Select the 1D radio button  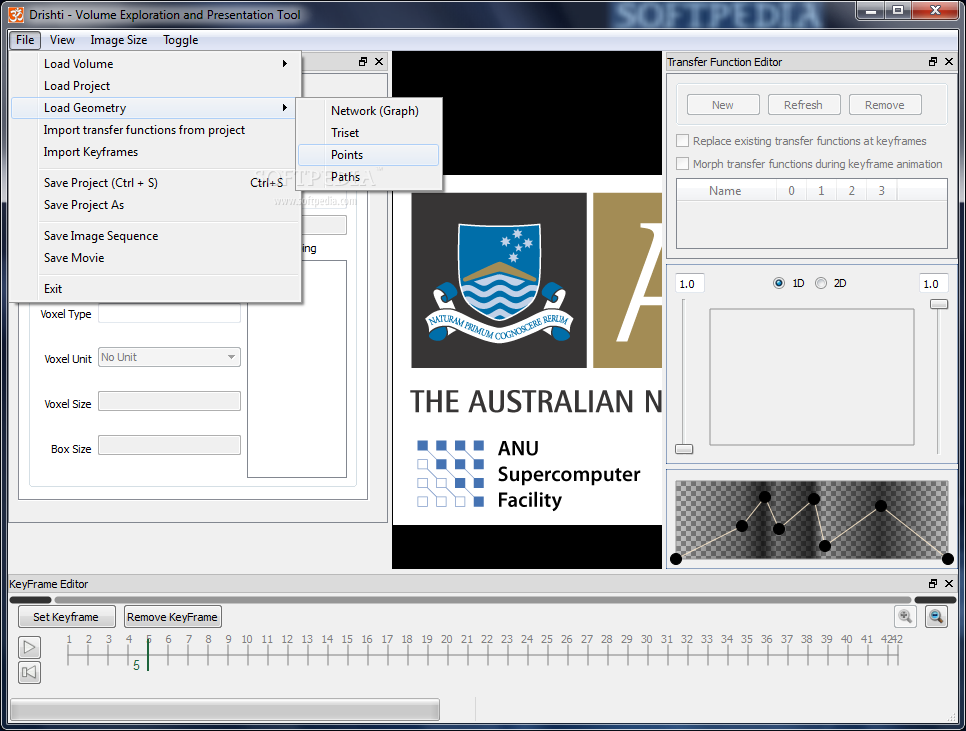[x=779, y=283]
